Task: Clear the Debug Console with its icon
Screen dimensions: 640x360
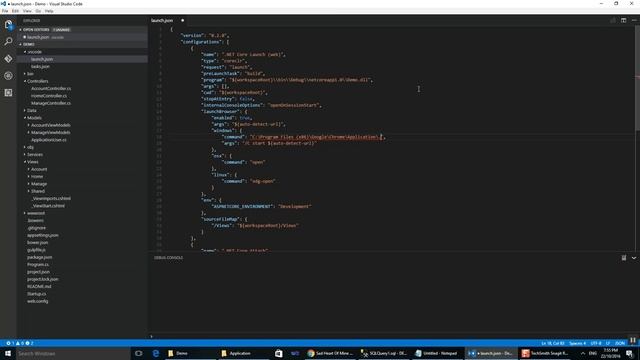Action: click(x=624, y=258)
